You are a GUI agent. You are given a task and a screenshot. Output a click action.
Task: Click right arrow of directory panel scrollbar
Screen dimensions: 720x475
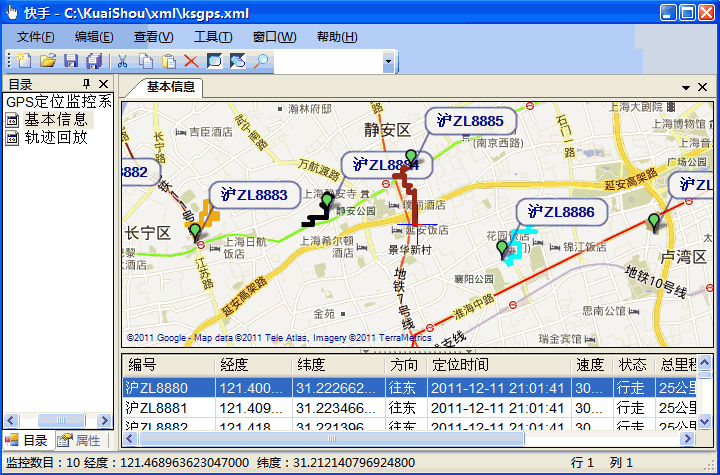tap(105, 420)
